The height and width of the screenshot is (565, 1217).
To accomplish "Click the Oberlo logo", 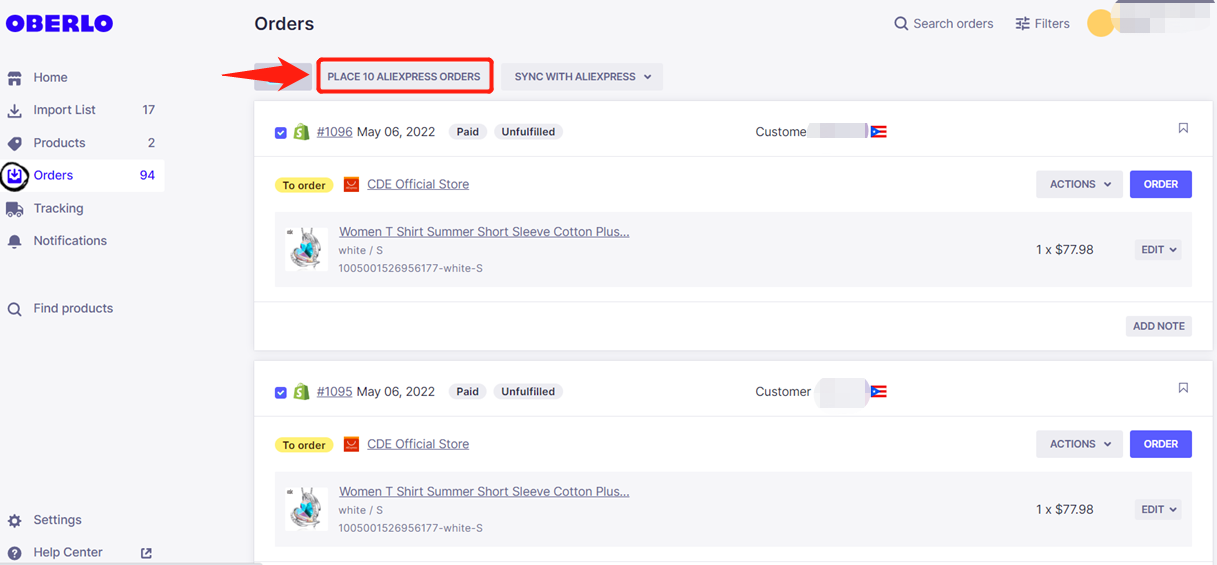I will coord(59,24).
